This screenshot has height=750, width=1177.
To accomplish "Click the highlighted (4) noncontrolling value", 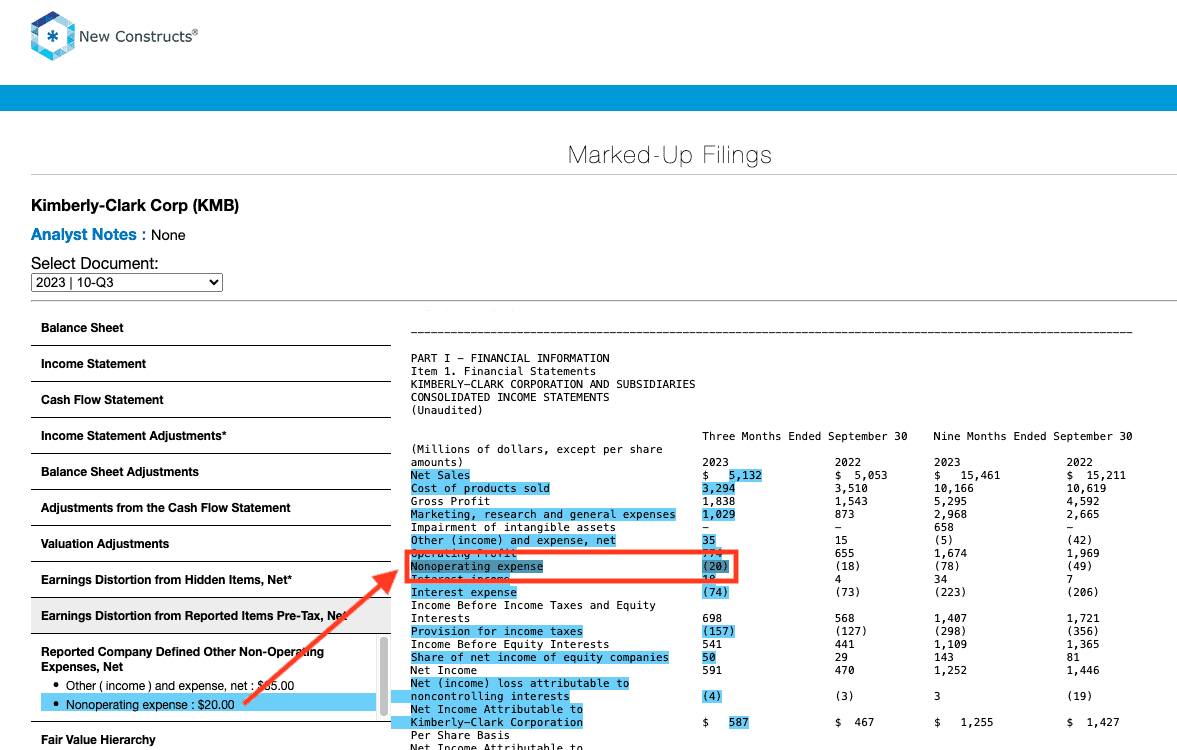I will tap(712, 696).
